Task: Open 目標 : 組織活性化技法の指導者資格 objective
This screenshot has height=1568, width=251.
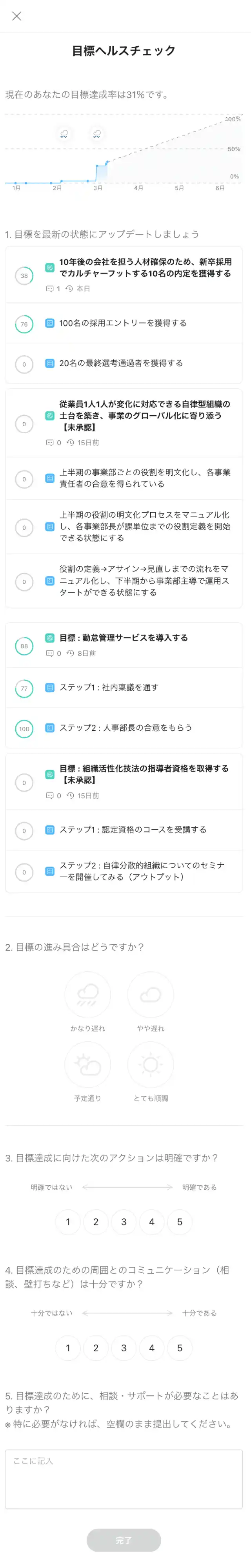Action: [x=124, y=781]
